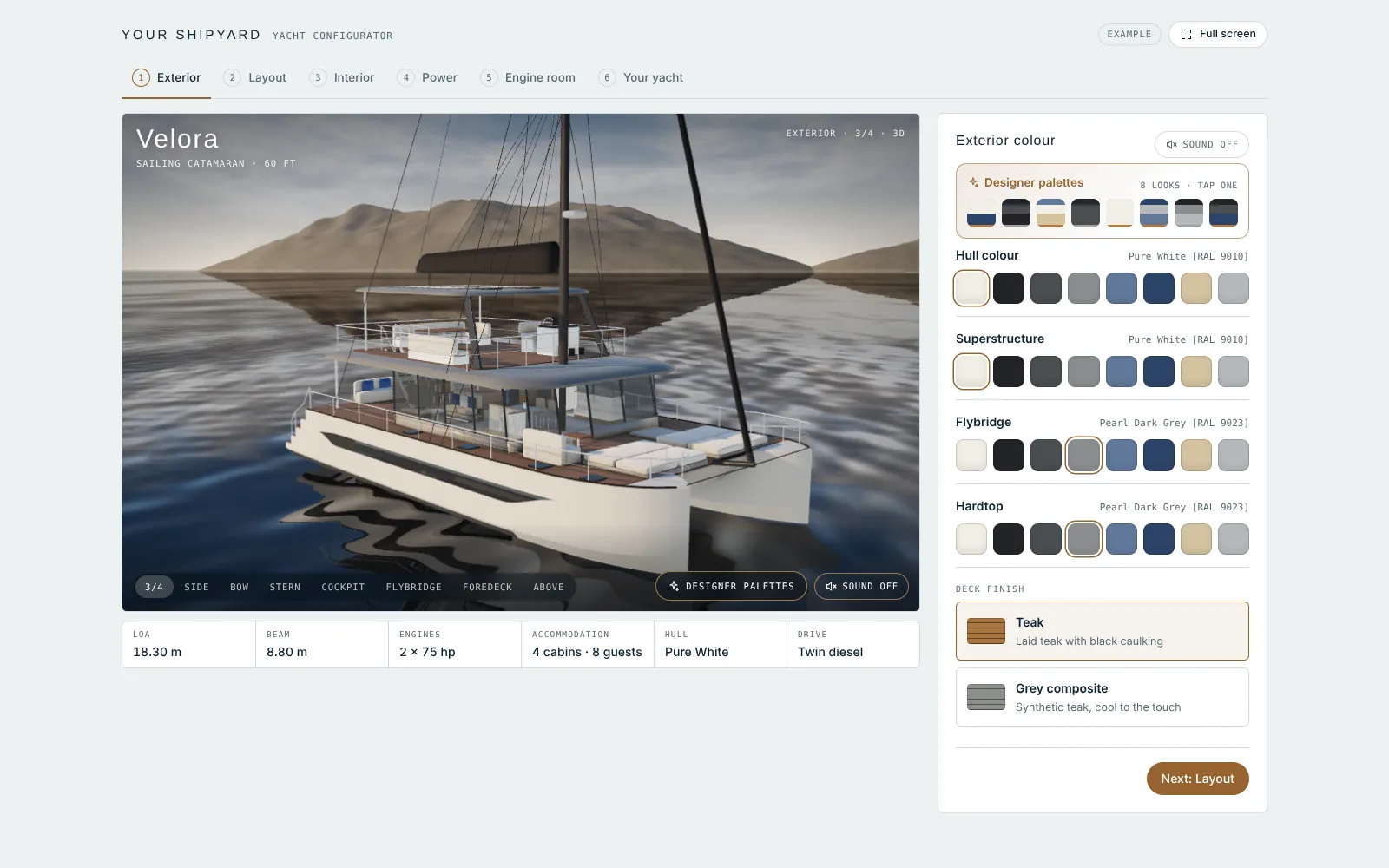Set Superstructure to the navy swatch
This screenshot has width=1389, height=868.
point(1159,372)
